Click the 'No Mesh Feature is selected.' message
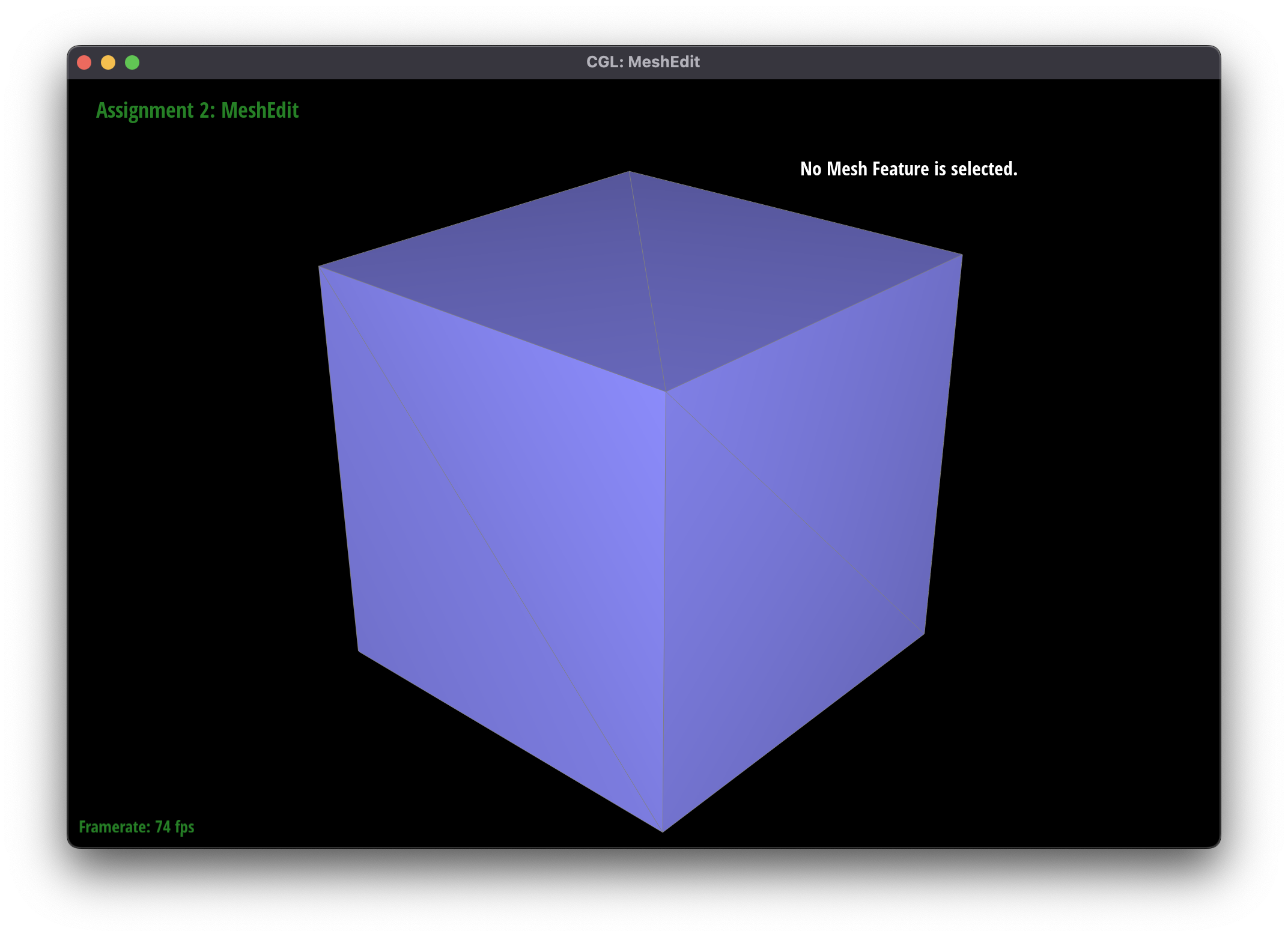Screen dimensions: 1288x937 click(908, 169)
